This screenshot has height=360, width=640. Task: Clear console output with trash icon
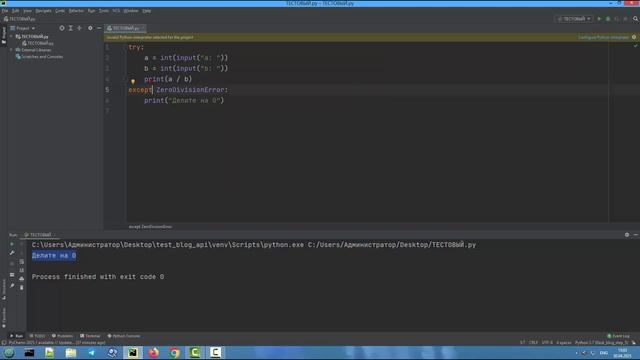click(x=22, y=288)
